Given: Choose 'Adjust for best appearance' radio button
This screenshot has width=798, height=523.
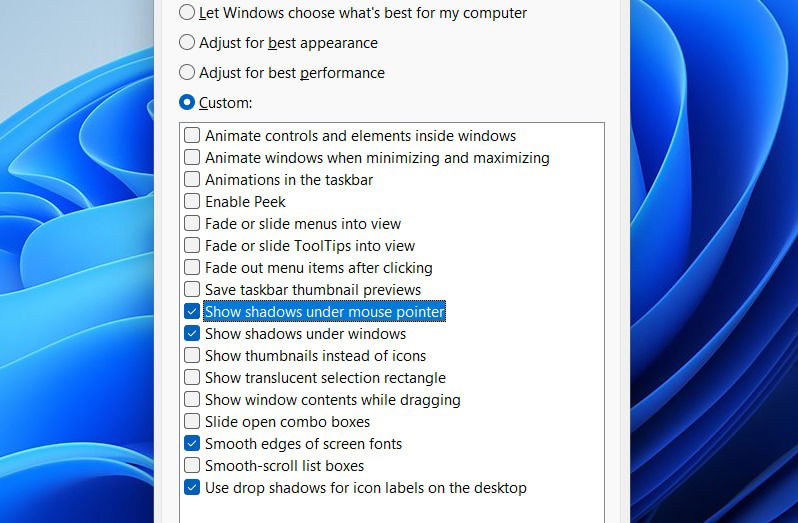Looking at the screenshot, I should (187, 43).
